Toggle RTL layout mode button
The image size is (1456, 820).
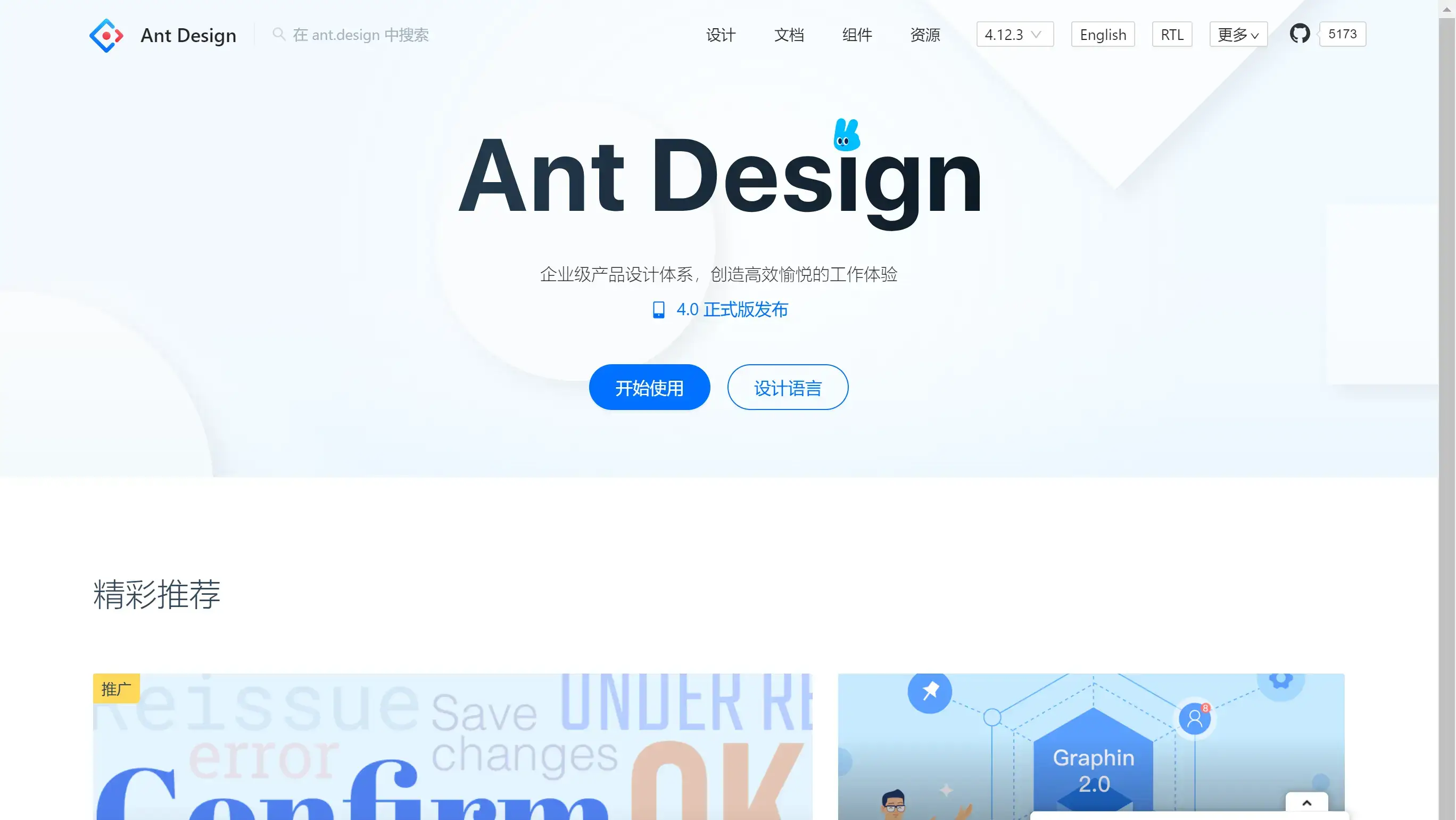point(1173,34)
